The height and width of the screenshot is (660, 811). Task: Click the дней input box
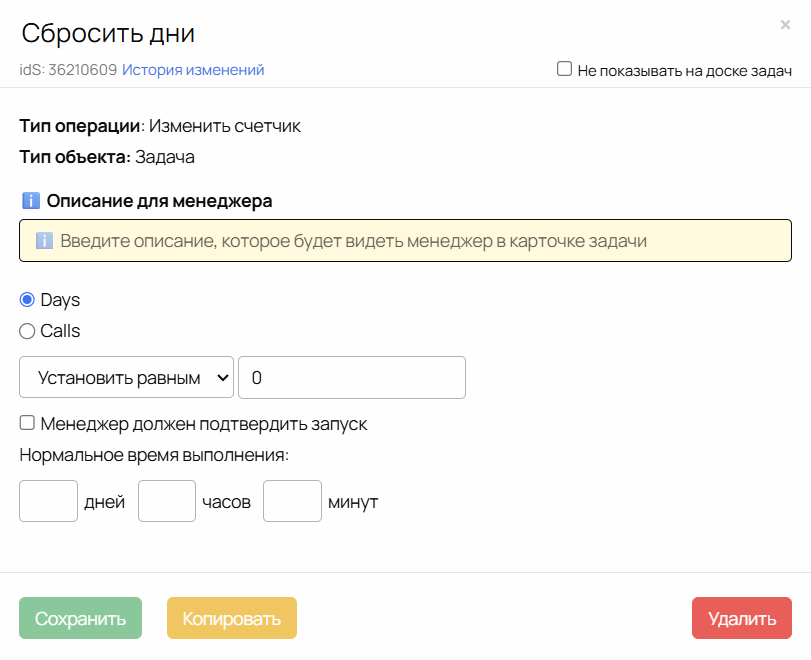click(49, 501)
